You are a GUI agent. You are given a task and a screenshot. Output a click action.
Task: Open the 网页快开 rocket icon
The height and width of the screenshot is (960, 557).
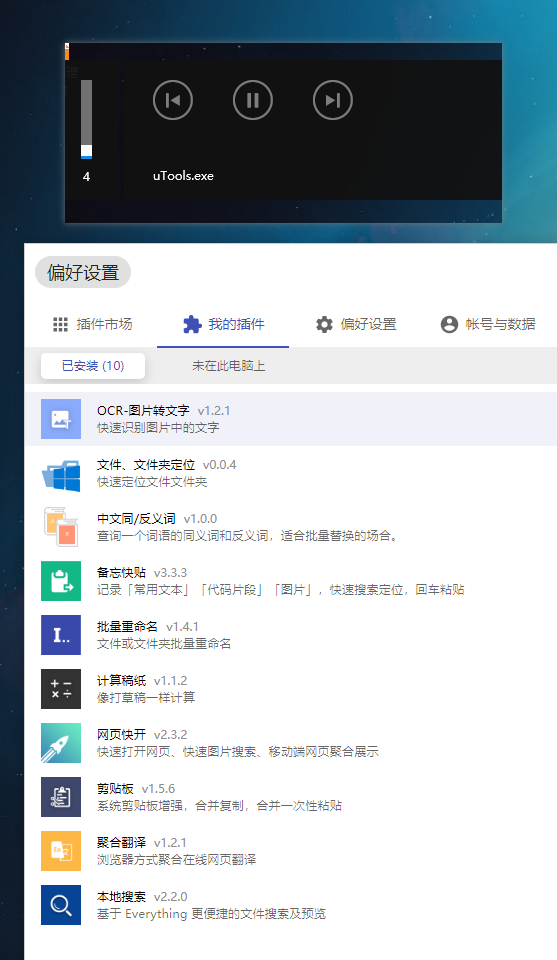[x=61, y=743]
